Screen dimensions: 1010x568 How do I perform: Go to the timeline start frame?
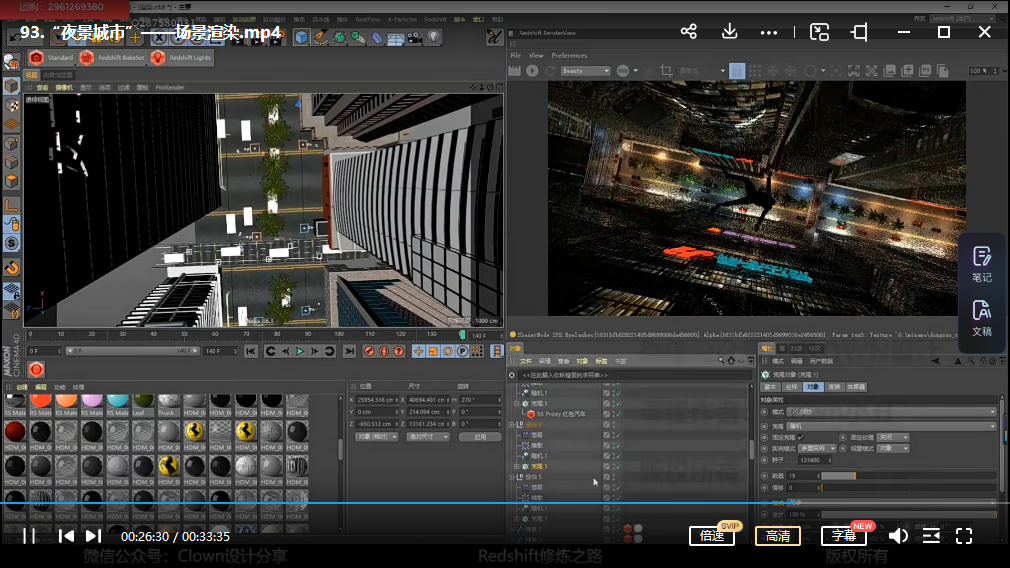pos(251,351)
